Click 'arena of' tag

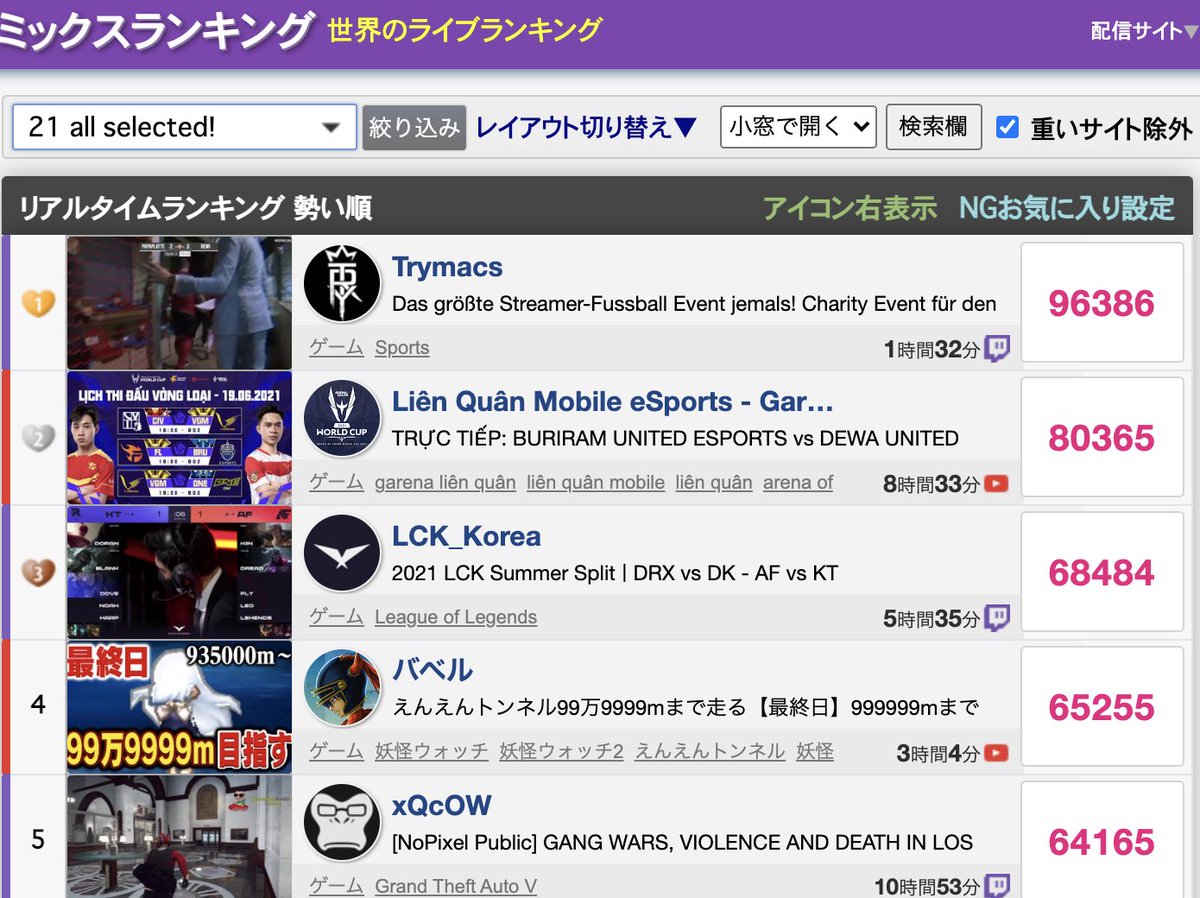[798, 483]
